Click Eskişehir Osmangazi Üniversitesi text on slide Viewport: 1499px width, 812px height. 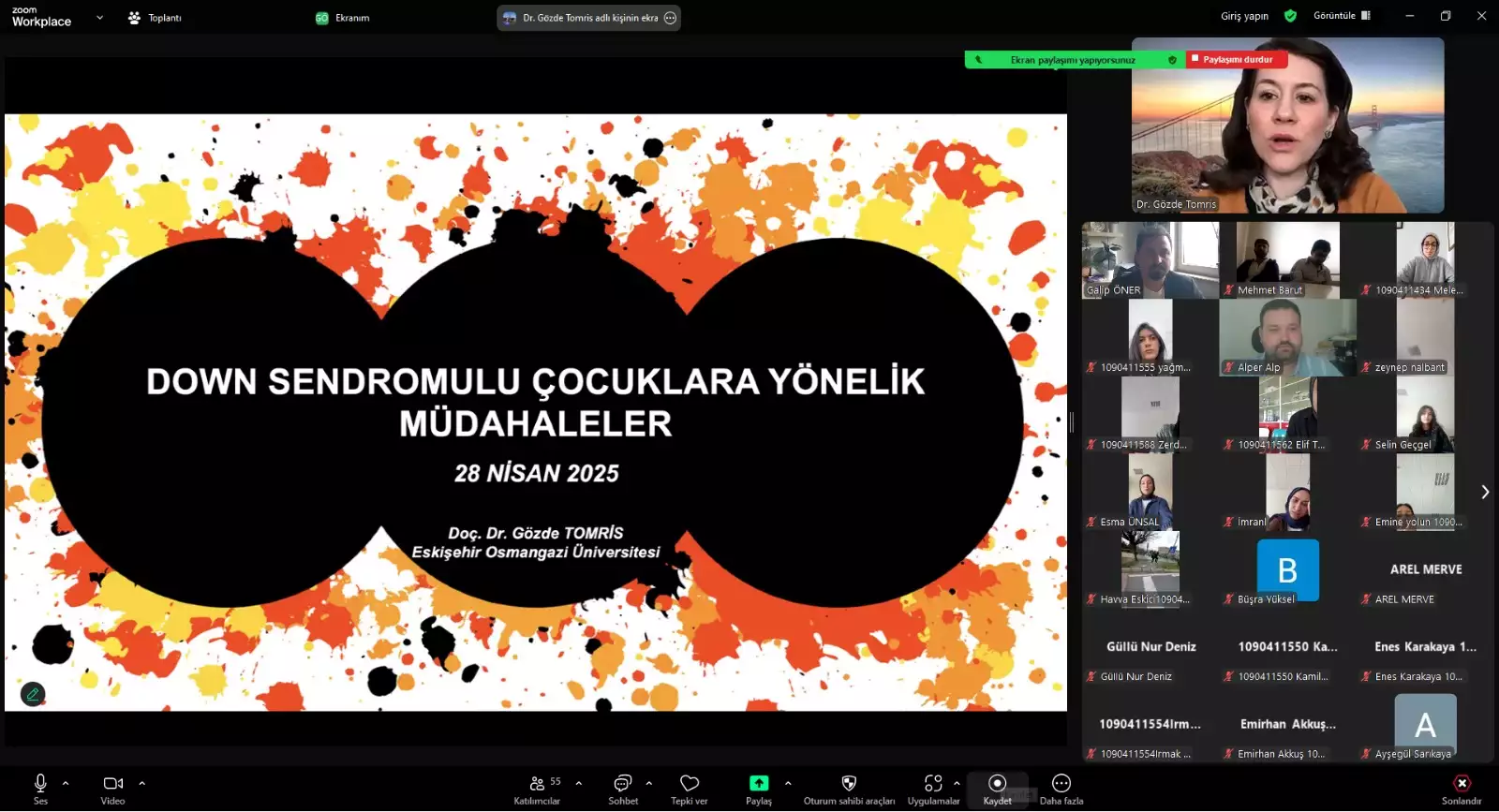pos(536,553)
